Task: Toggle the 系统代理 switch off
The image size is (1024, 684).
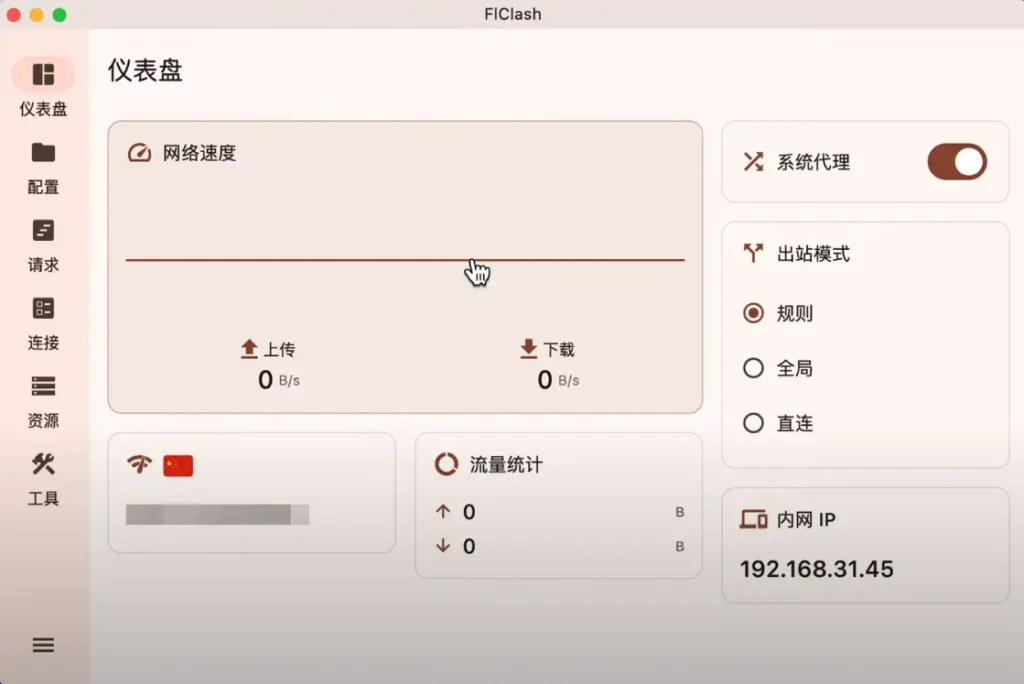Action: [957, 161]
